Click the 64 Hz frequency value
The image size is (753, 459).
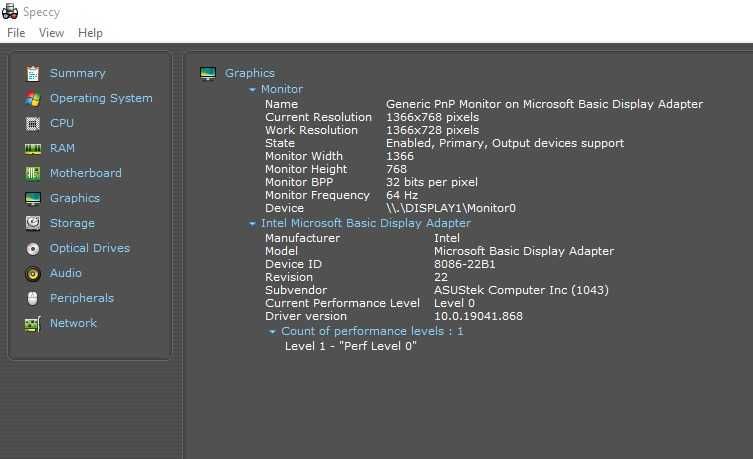pyautogui.click(x=402, y=195)
